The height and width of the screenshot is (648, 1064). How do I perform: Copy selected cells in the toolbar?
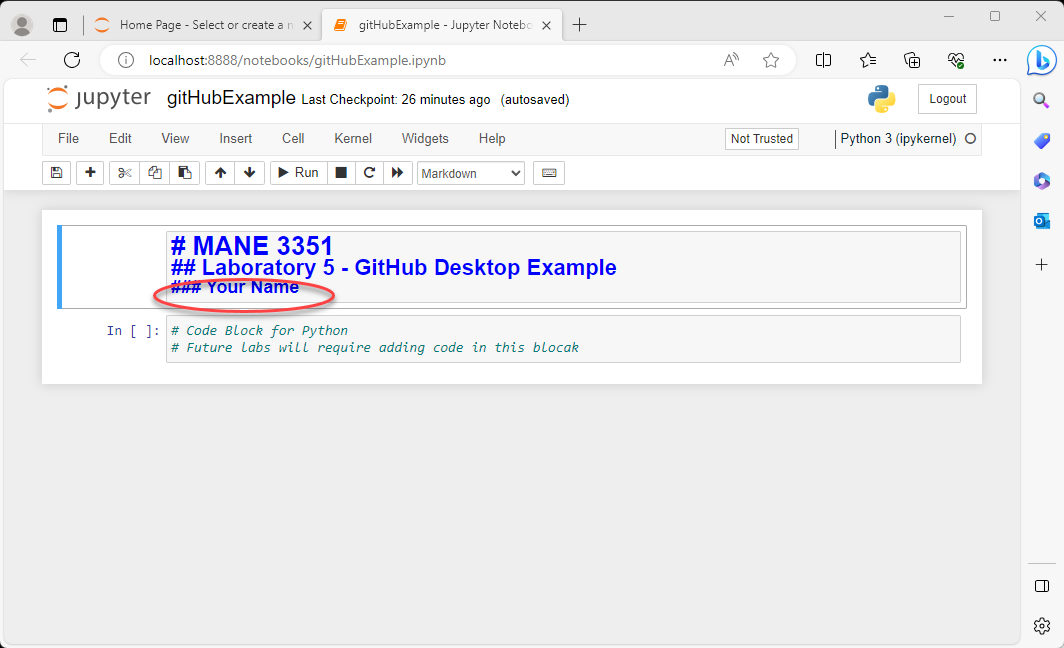(x=154, y=173)
